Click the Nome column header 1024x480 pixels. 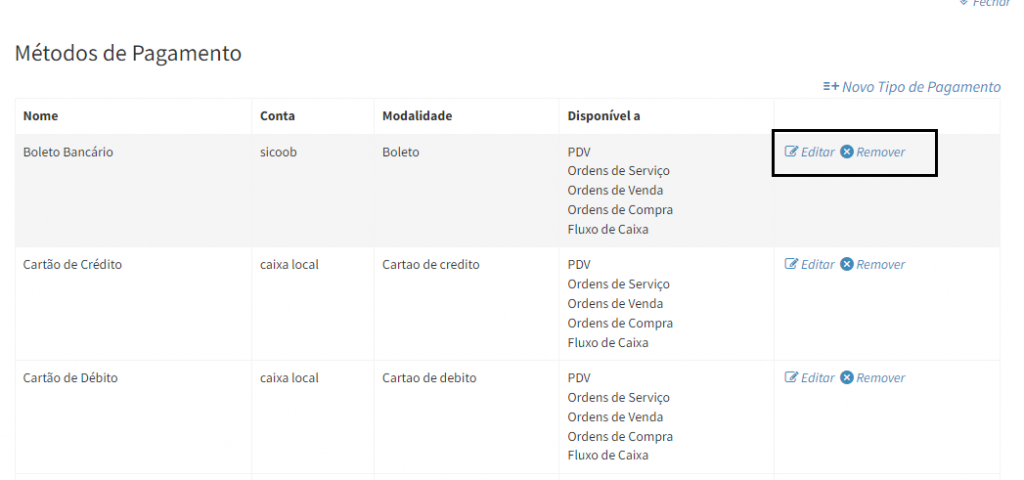(41, 116)
